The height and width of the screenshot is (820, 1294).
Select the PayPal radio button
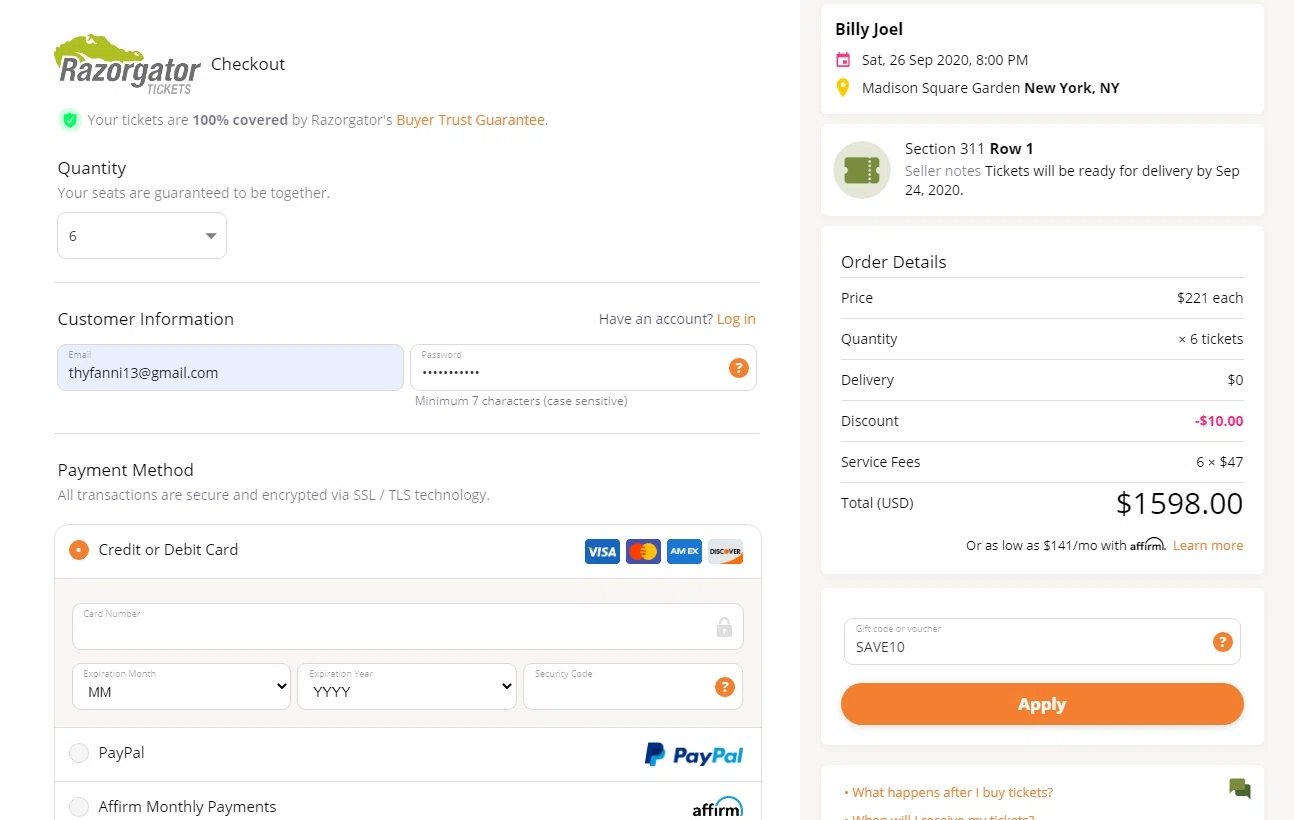pos(79,753)
